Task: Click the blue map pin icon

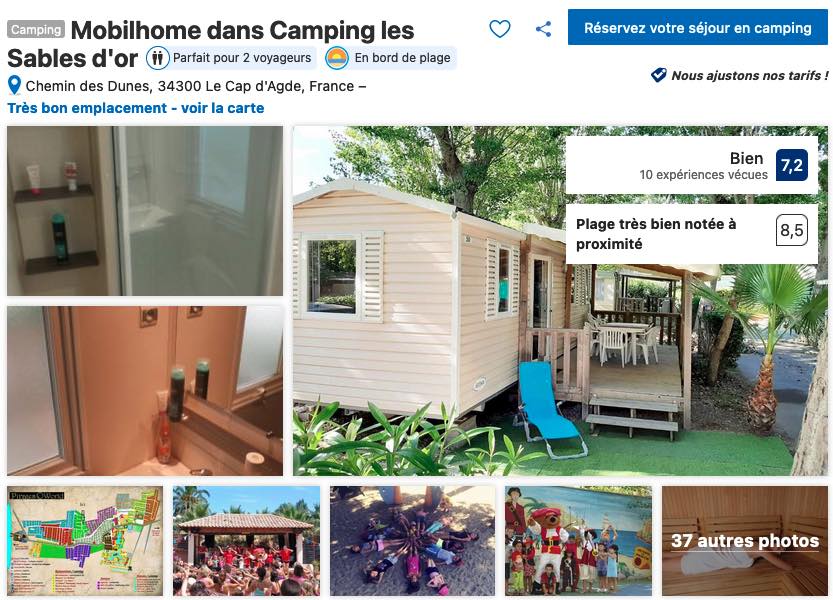Action: click(x=14, y=85)
